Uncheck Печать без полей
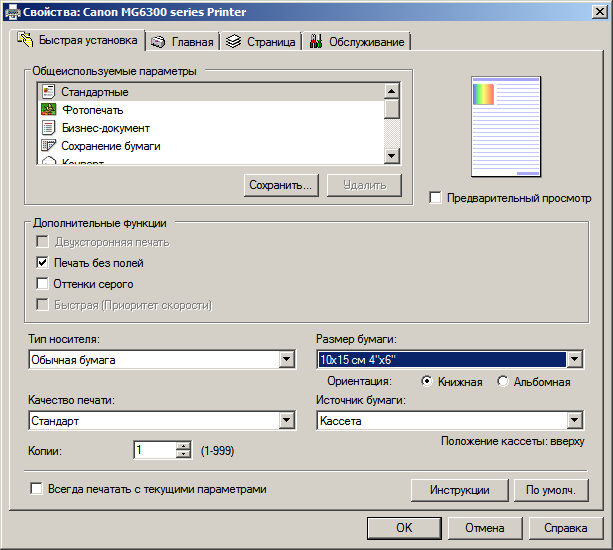 pyautogui.click(x=42, y=262)
